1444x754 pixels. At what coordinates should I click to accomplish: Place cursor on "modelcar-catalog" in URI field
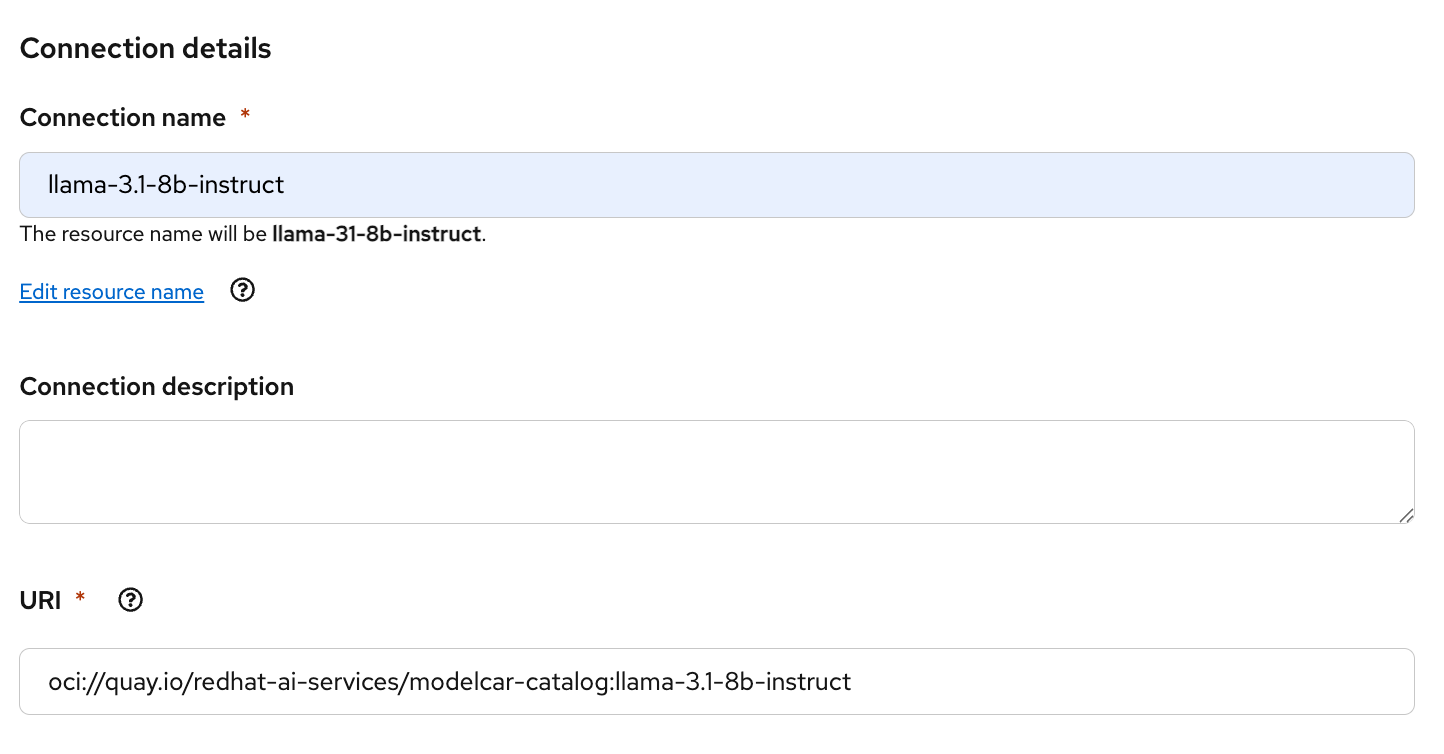tap(528, 682)
